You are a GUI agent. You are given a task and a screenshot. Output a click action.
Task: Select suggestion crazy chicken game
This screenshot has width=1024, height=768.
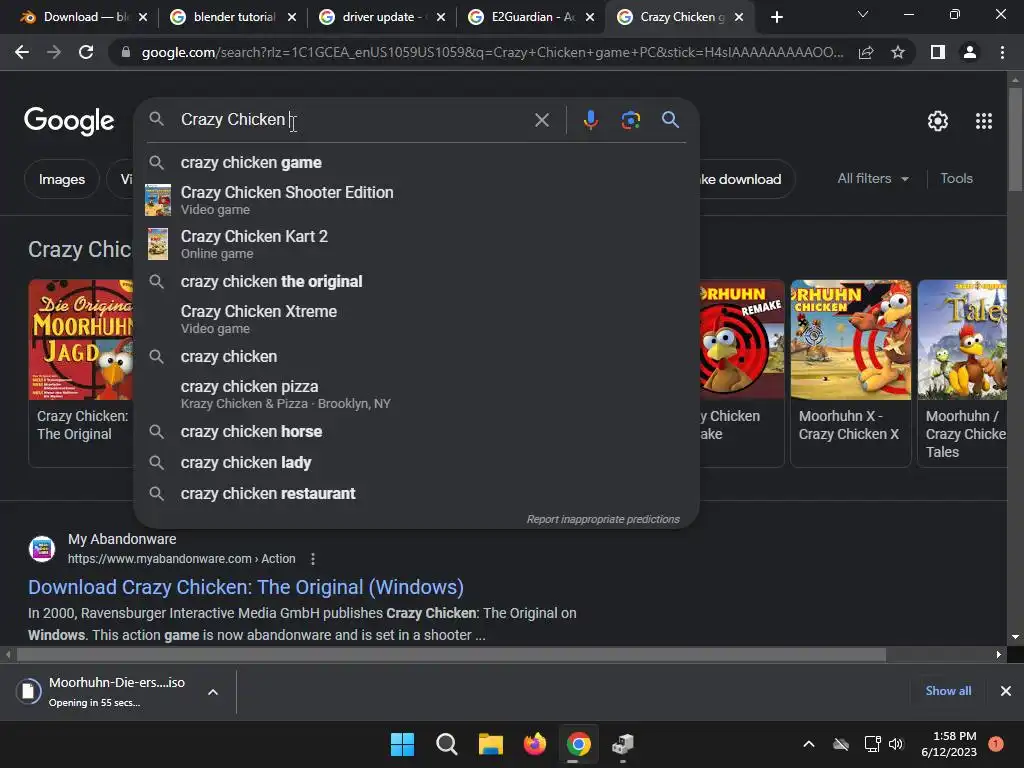(x=416, y=163)
